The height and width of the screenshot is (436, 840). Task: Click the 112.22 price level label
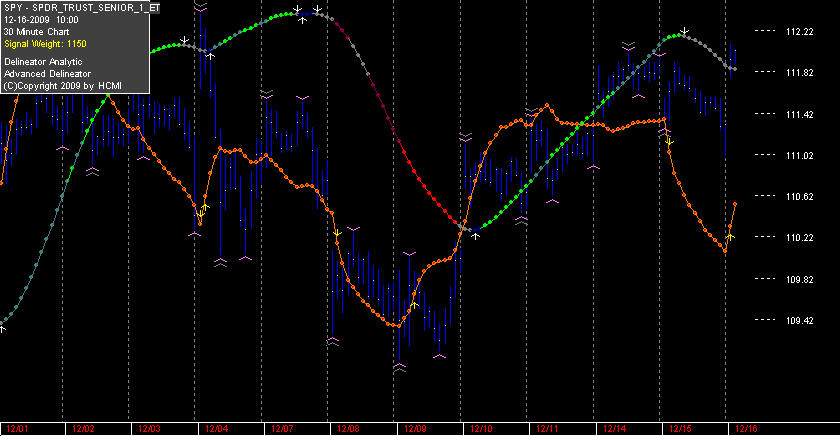[x=799, y=32]
